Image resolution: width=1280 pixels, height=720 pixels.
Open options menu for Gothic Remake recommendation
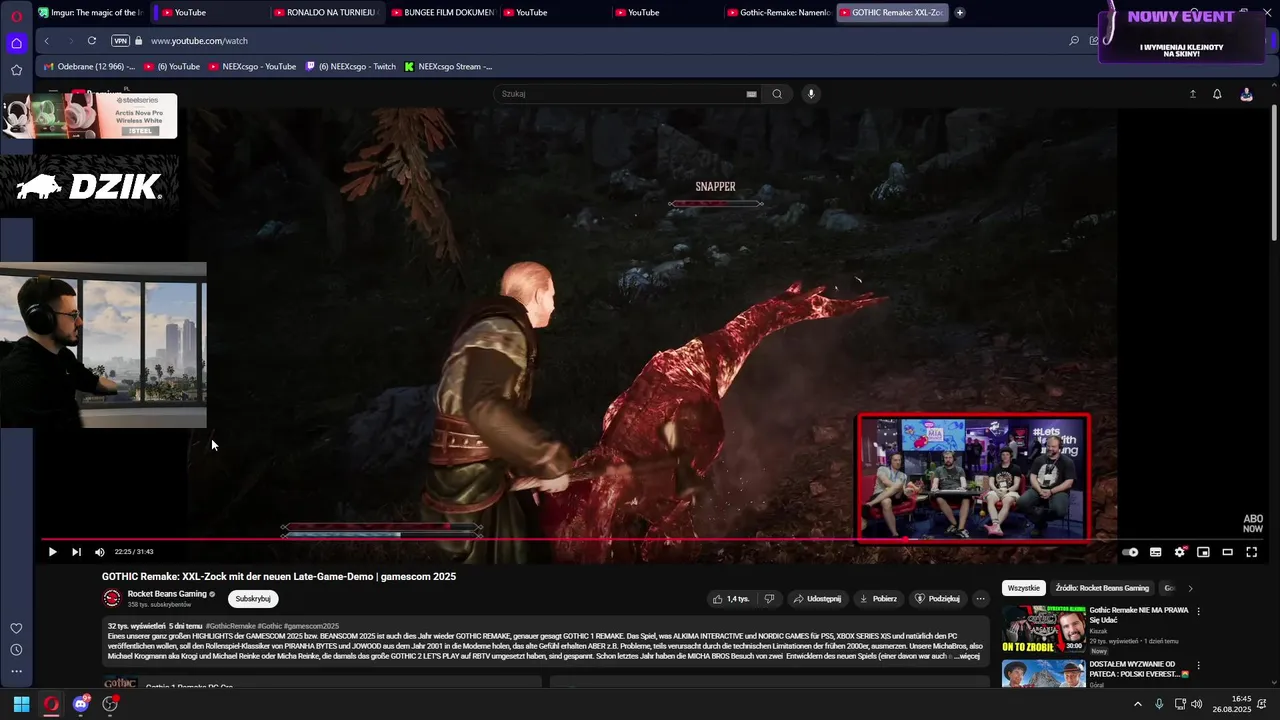[1198, 612]
